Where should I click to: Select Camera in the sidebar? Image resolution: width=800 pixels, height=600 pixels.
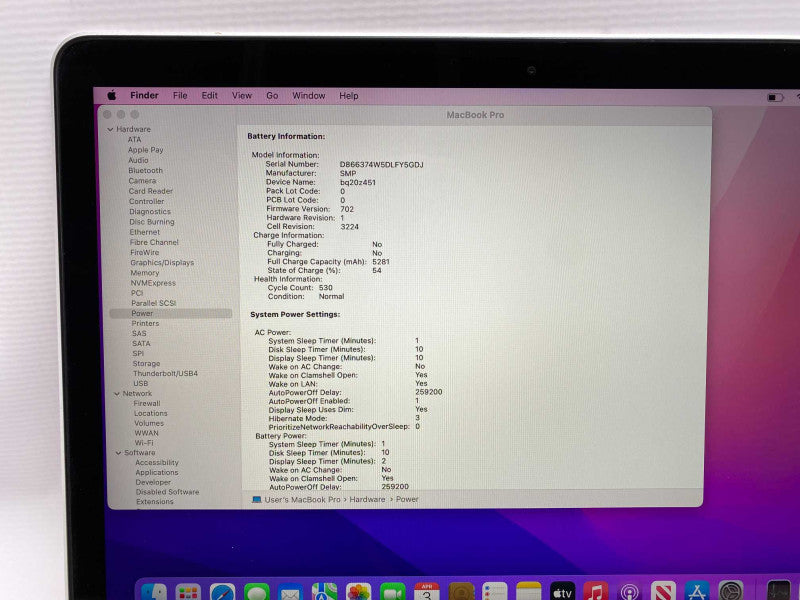coord(142,181)
